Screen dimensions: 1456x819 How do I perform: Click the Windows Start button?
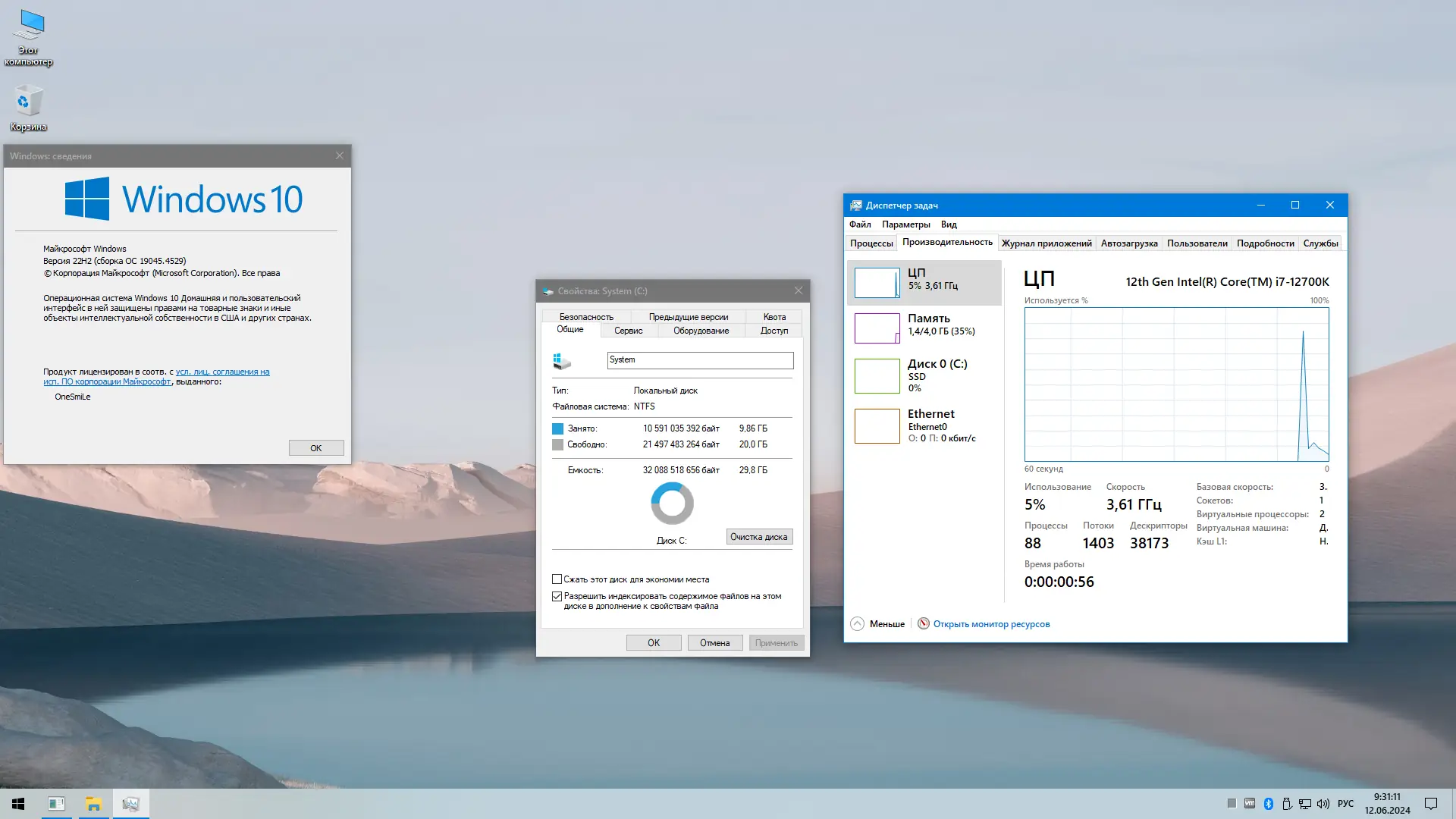[18, 804]
